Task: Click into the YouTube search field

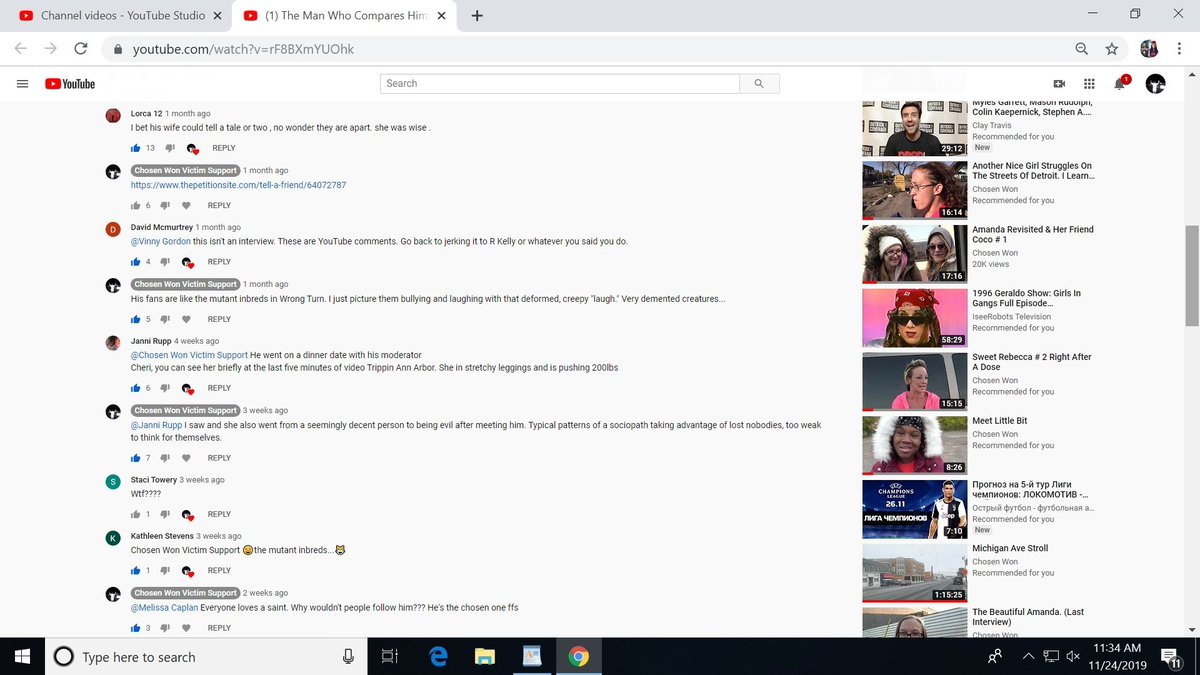Action: point(560,84)
